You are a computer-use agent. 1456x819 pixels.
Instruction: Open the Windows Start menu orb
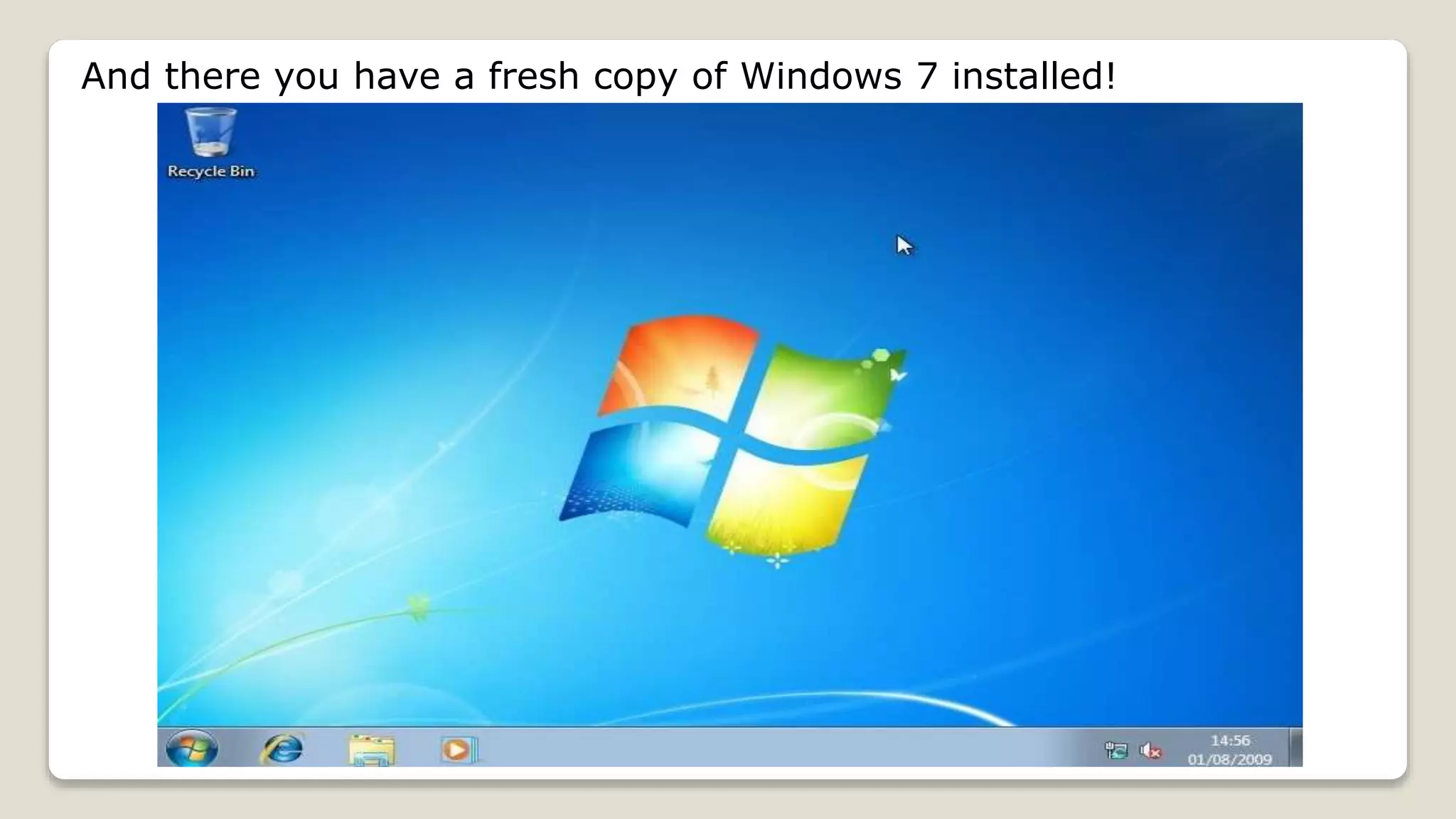point(192,748)
